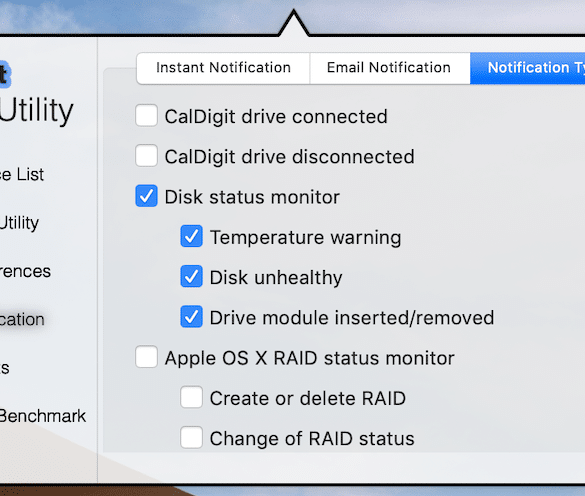Image resolution: width=585 pixels, height=496 pixels.
Task: Disable Temperature warning notification
Action: click(x=191, y=236)
